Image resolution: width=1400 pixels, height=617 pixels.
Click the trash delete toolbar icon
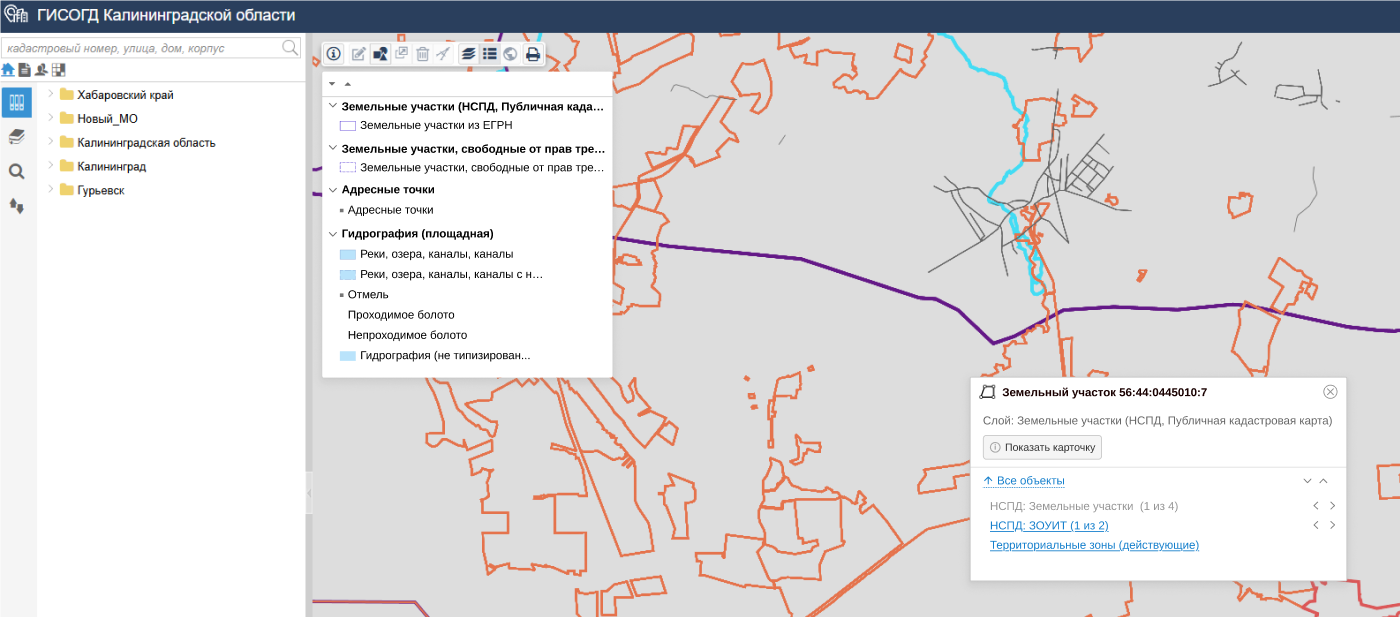[422, 54]
